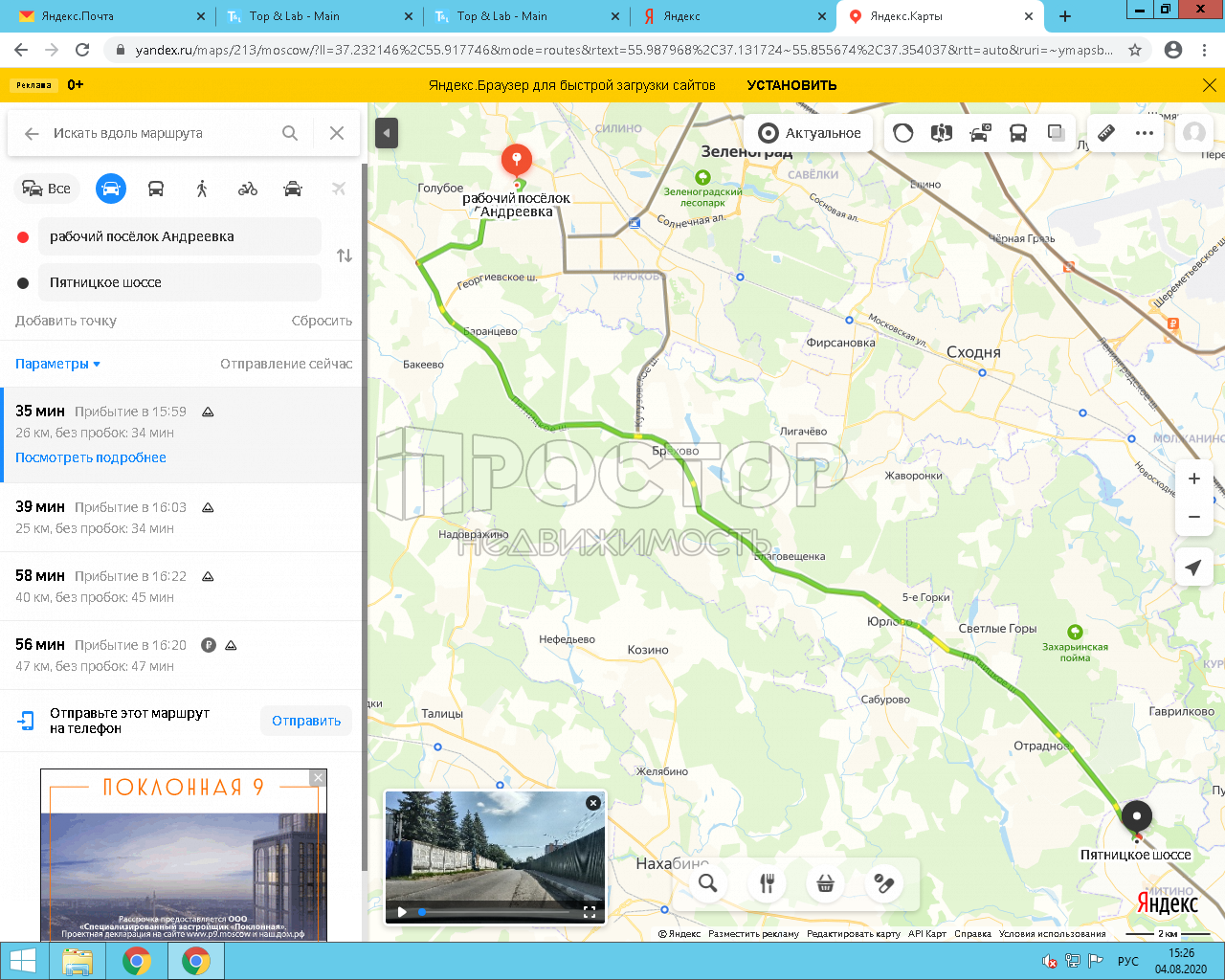Swap origin and destination arrows
Viewport: 1225px width, 980px height.
tap(345, 256)
